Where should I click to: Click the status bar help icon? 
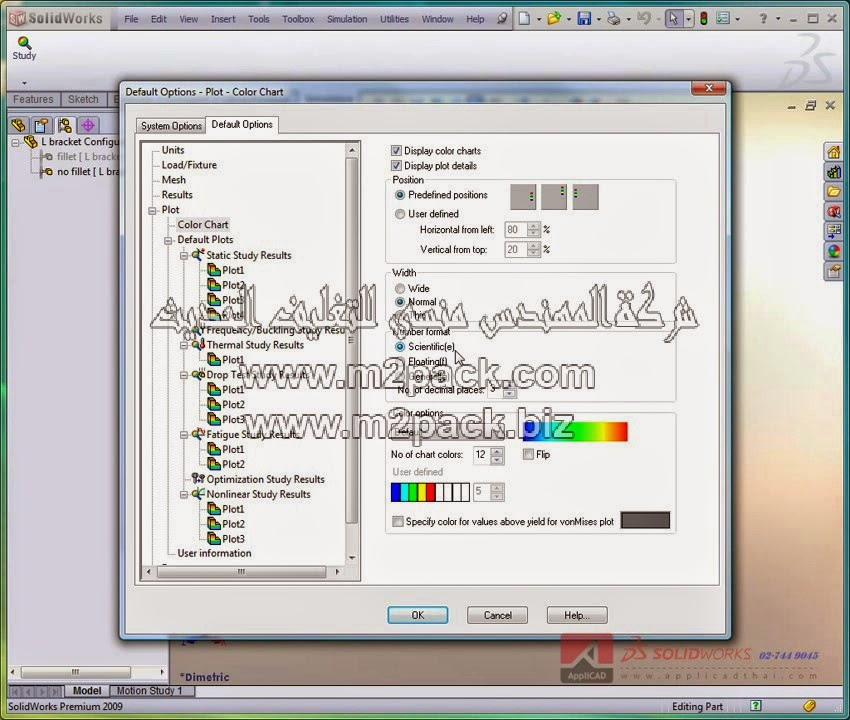click(756, 705)
